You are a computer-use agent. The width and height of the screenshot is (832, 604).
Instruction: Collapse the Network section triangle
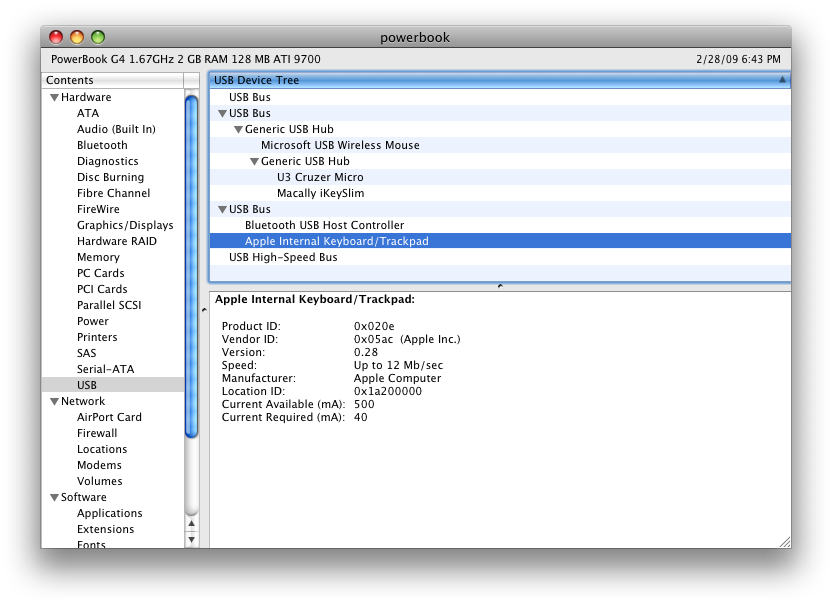tap(54, 402)
